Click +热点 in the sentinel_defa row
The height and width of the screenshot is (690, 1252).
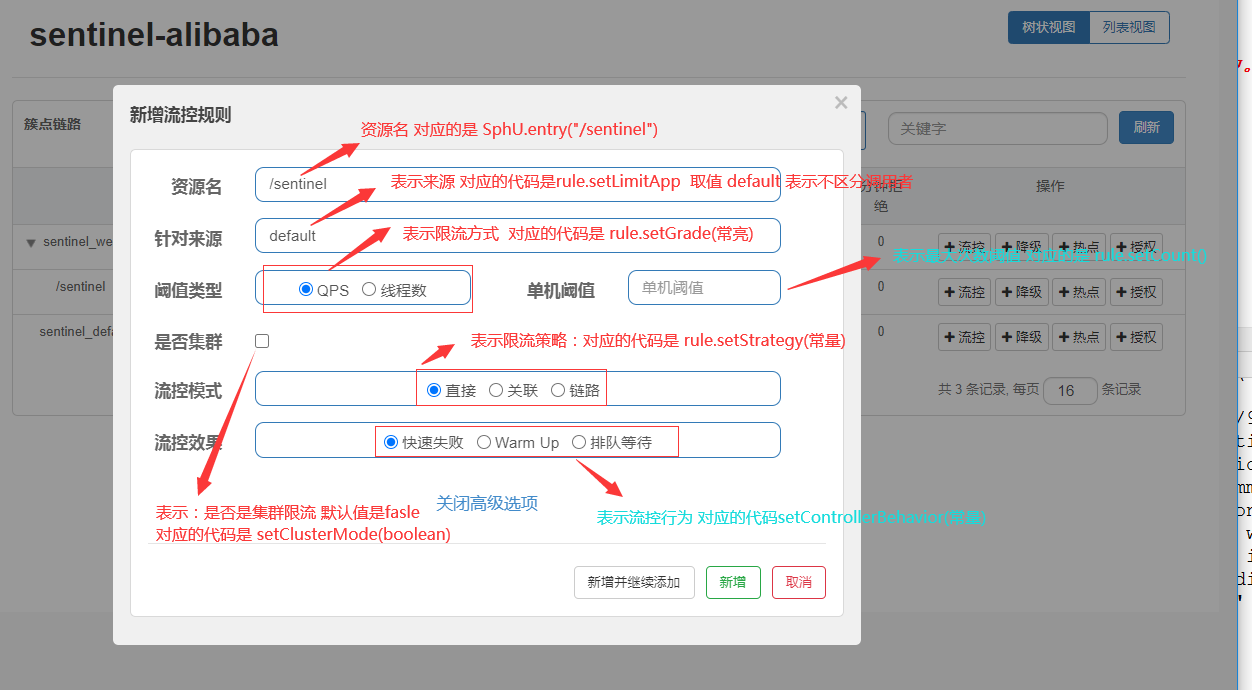pyautogui.click(x=1078, y=337)
